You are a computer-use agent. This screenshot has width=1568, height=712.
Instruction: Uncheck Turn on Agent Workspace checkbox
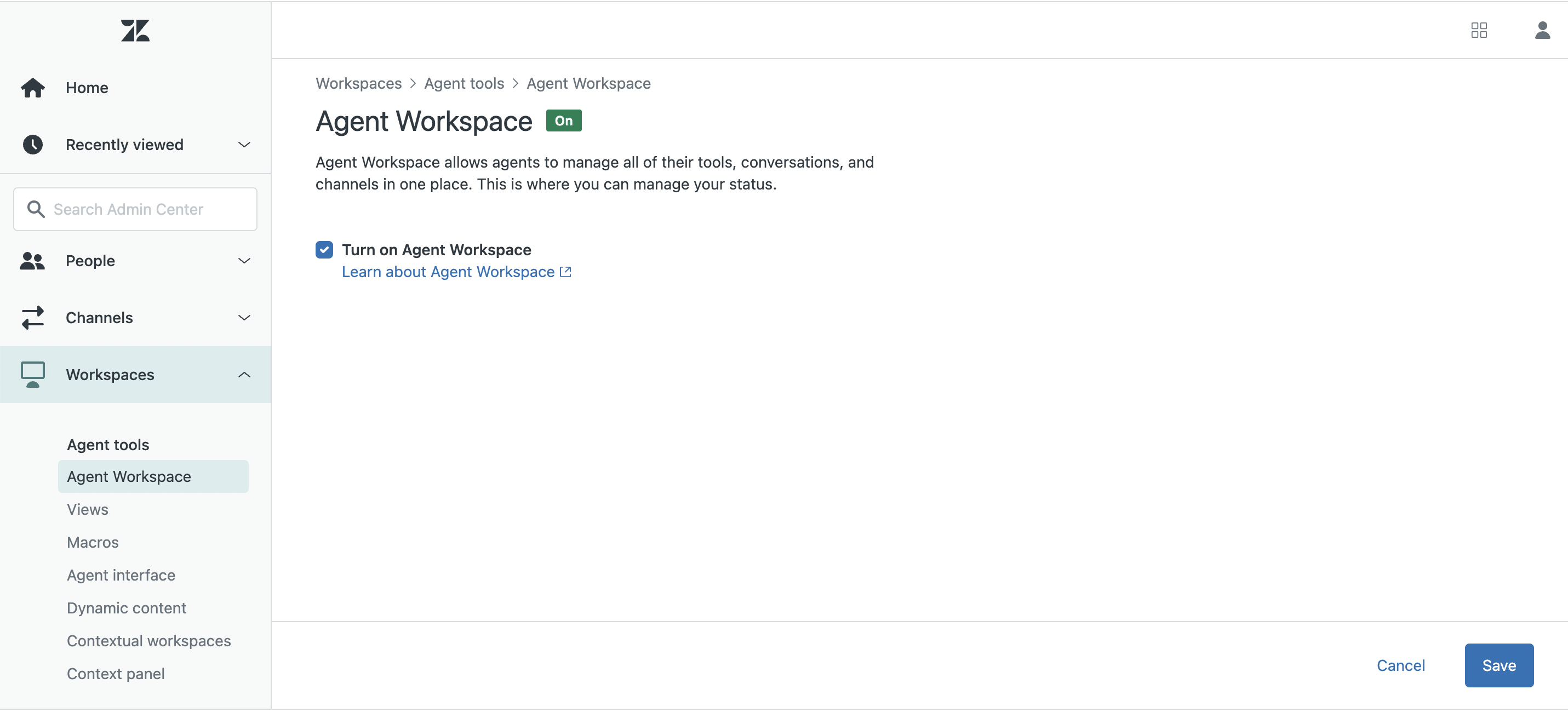click(324, 250)
